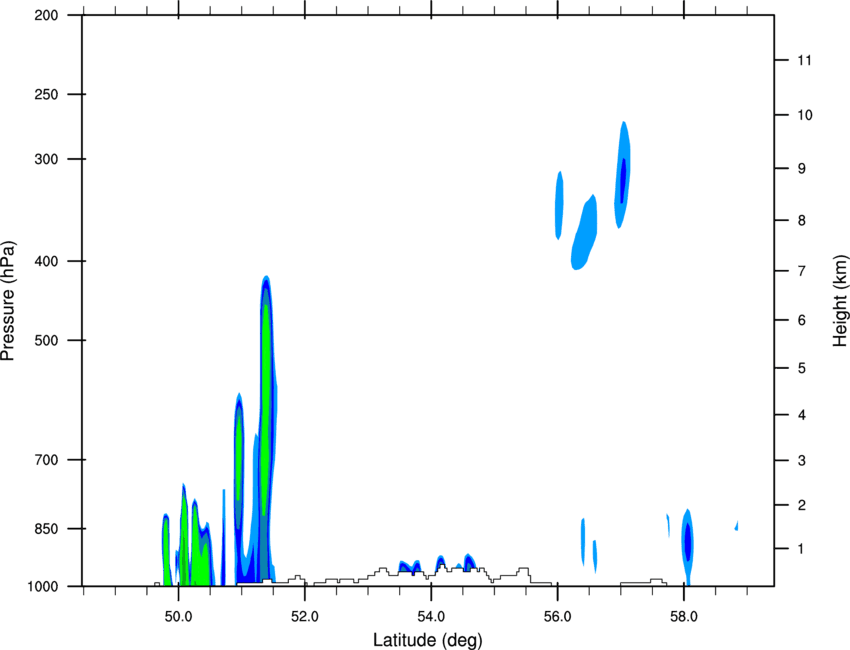The image size is (850, 650).
Task: Click the Height (km) axis title
Action: pyautogui.click(x=840, y=300)
